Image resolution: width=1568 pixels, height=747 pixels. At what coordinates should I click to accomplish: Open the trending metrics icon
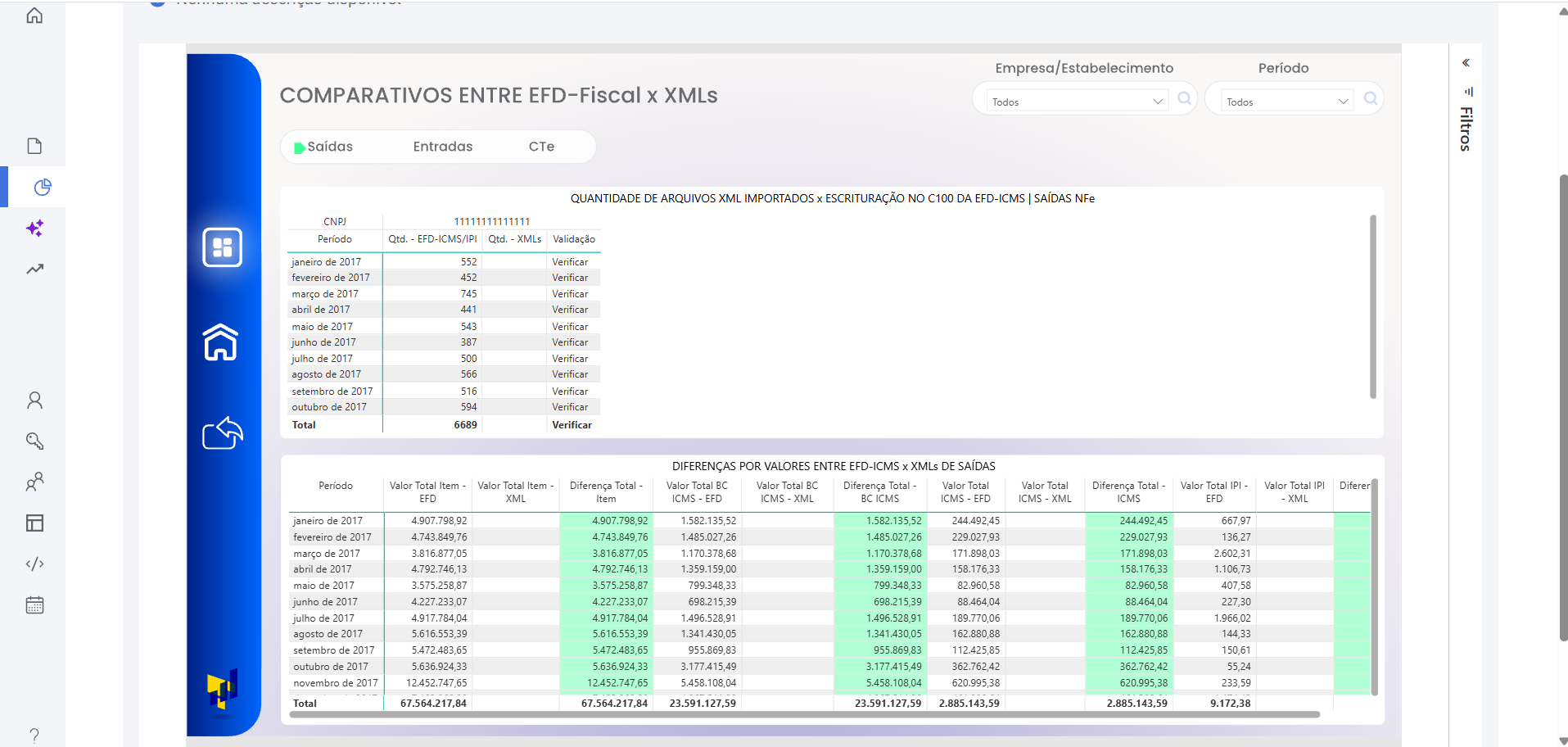point(34,269)
